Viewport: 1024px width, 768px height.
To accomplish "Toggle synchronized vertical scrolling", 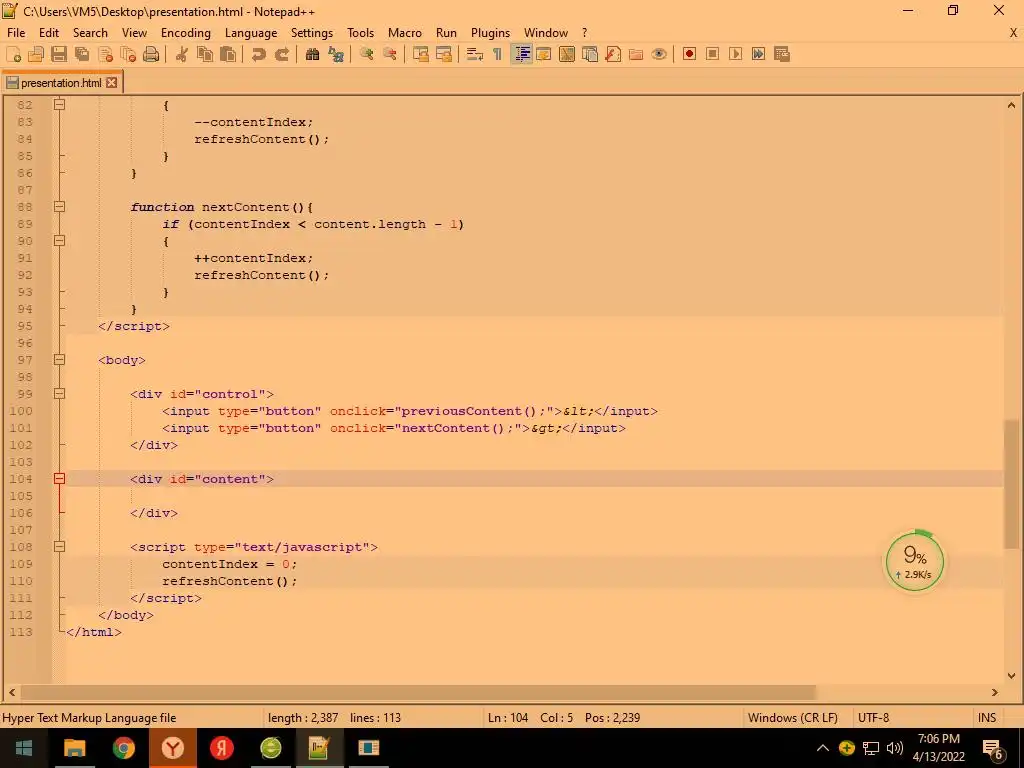I will pos(421,54).
